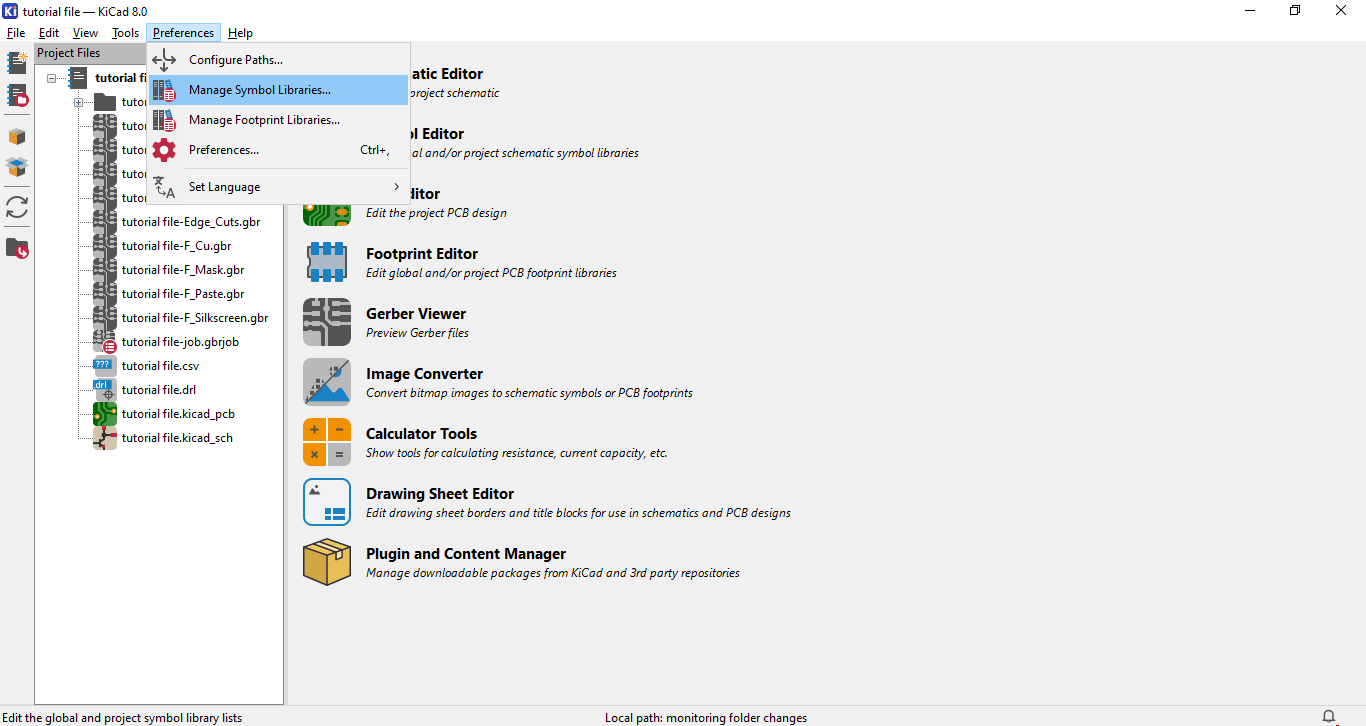
Task: Click the Gerber icon of Edge_Cuts.gbr
Action: point(105,222)
